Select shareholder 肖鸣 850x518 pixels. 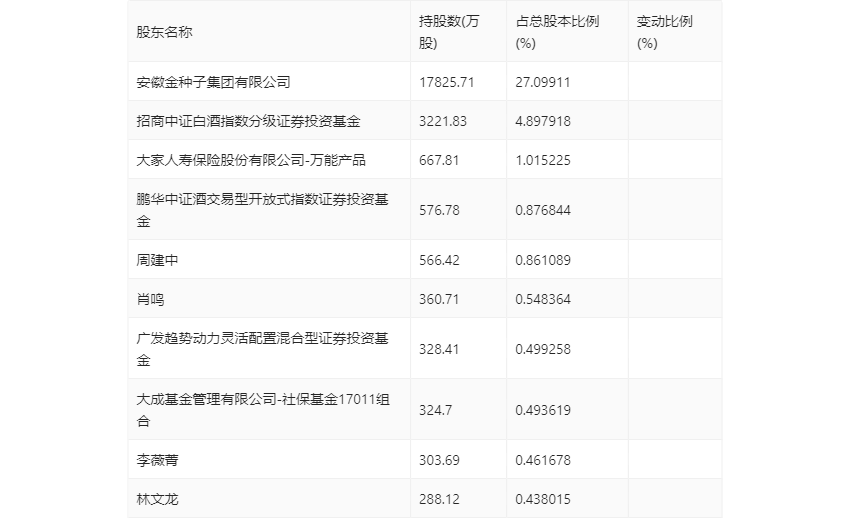coord(150,299)
